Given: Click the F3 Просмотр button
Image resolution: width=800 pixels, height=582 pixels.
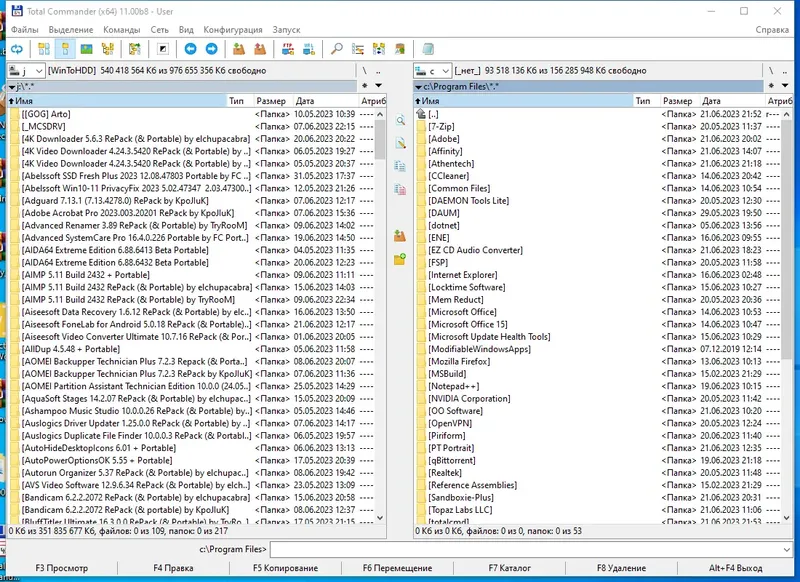Looking at the screenshot, I should [61, 568].
